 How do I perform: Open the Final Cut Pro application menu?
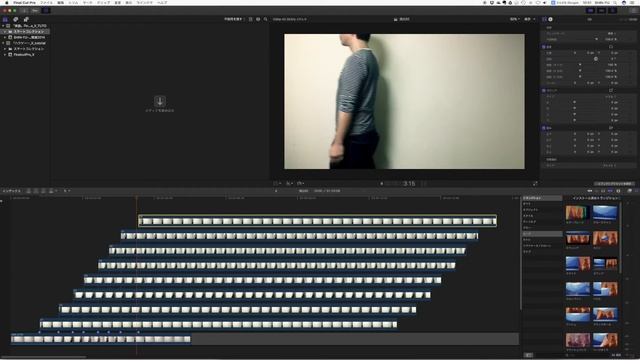tap(24, 2)
